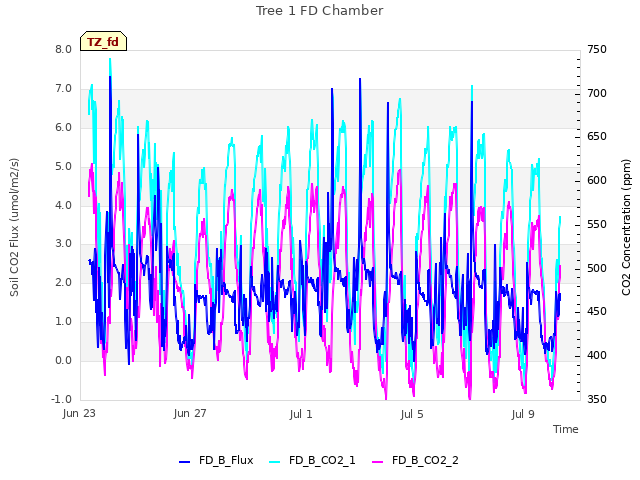The image size is (640, 480).
Task: Click the '700' right axis value
Action: tap(597, 93)
